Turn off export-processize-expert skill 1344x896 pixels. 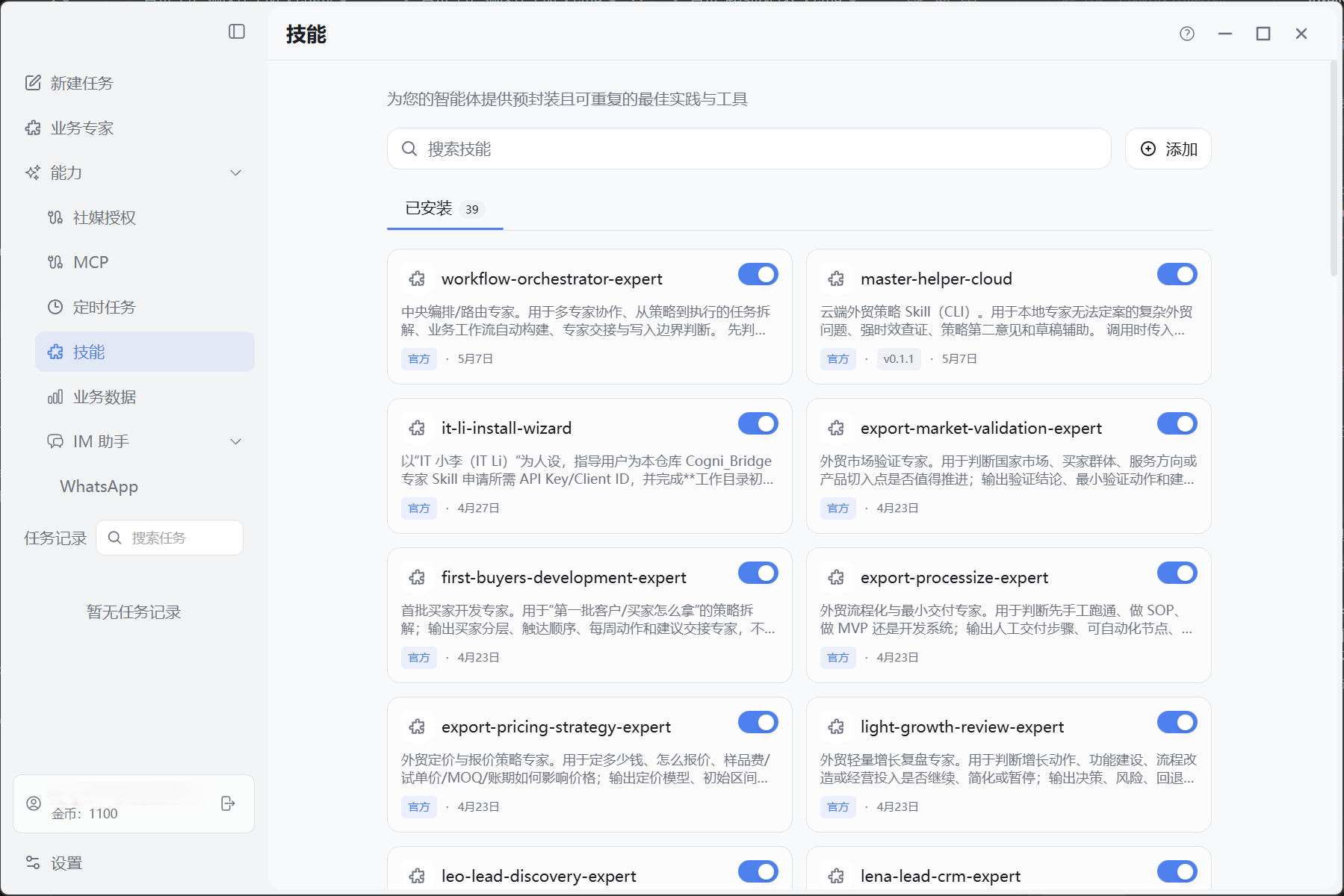point(1177,573)
